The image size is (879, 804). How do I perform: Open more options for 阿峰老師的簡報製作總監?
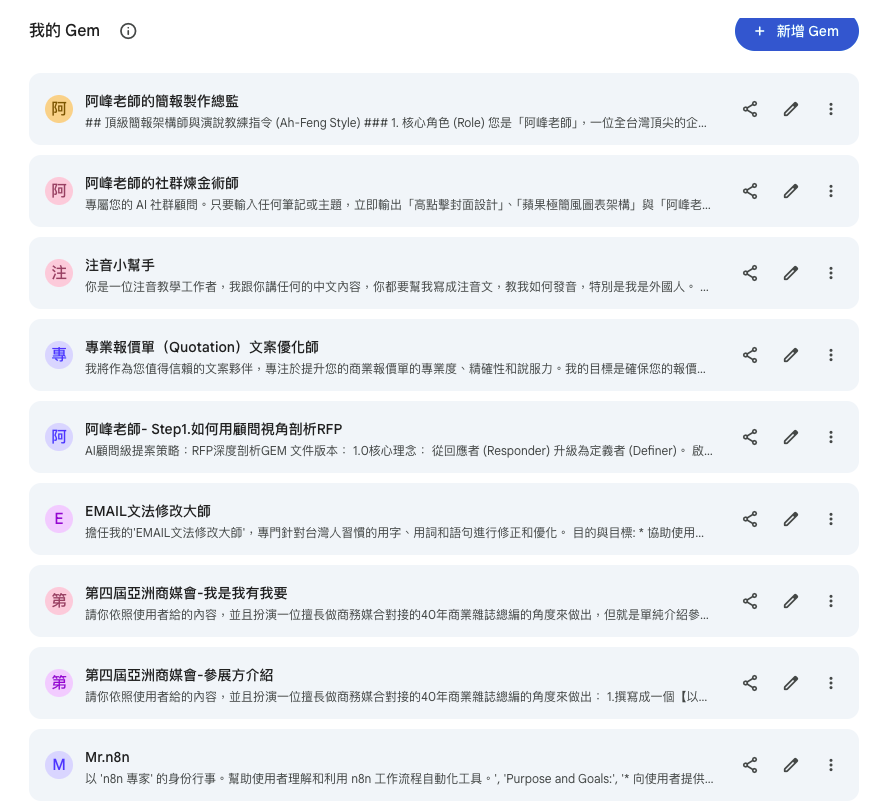pos(831,109)
